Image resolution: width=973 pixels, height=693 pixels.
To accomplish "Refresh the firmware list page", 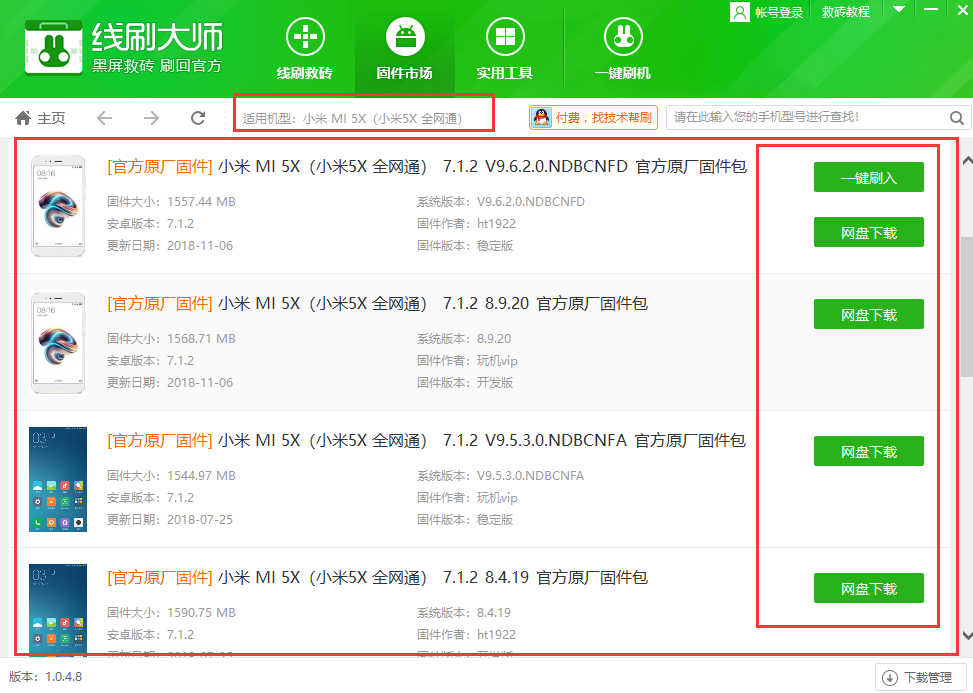I will click(x=198, y=118).
